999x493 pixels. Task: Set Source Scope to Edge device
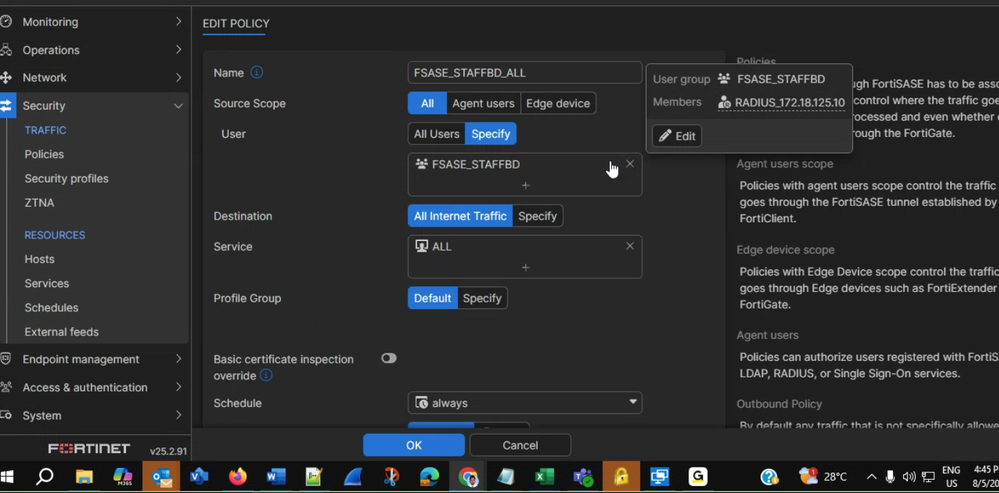(x=557, y=103)
